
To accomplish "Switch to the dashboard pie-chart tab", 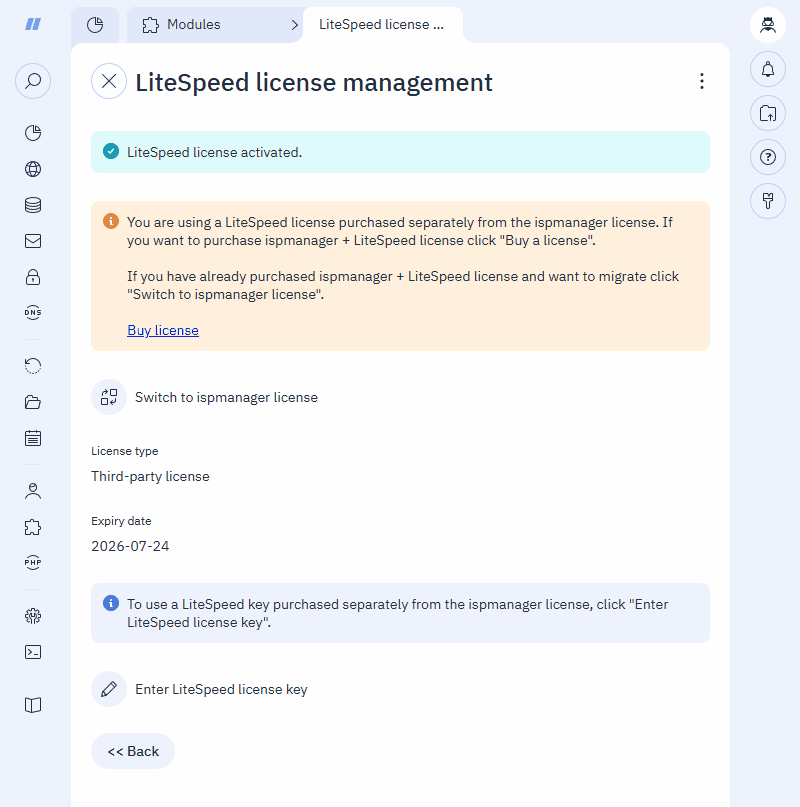I will pos(95,25).
